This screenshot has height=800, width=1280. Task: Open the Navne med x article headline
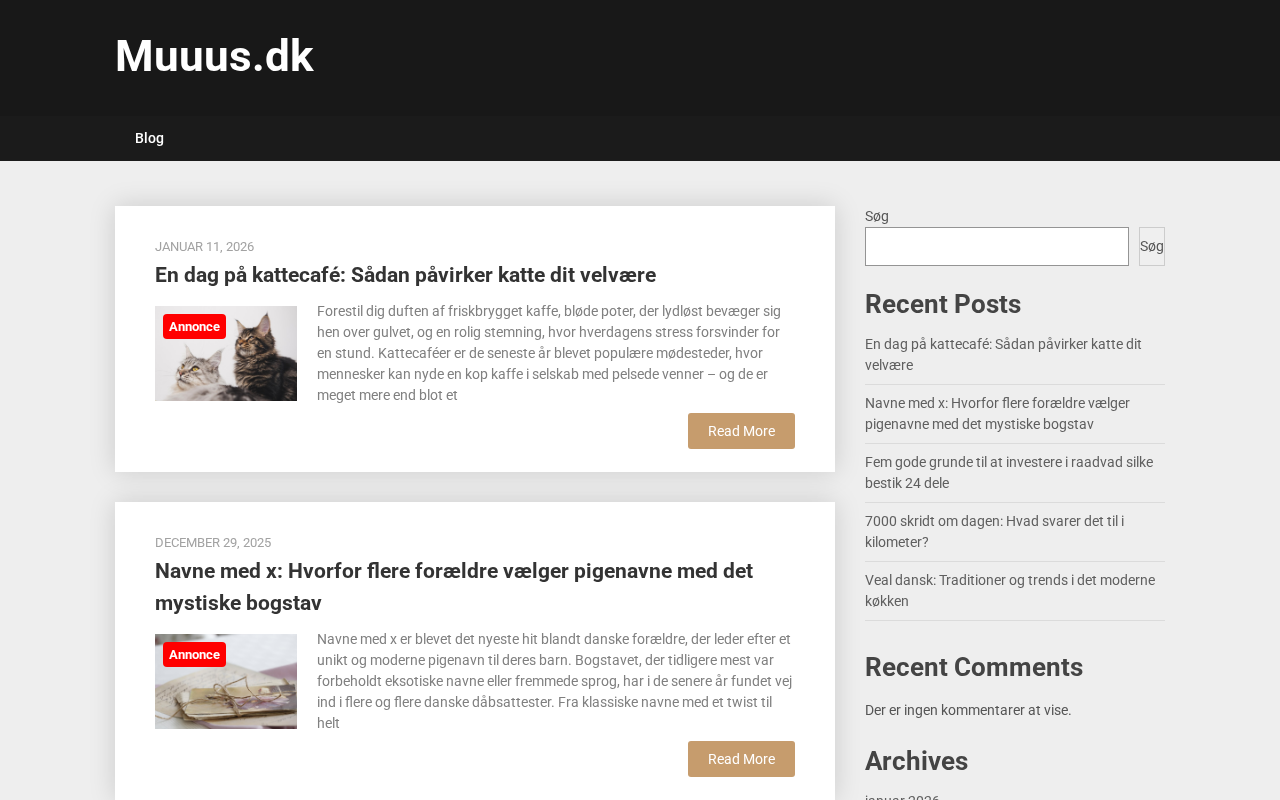(x=454, y=587)
